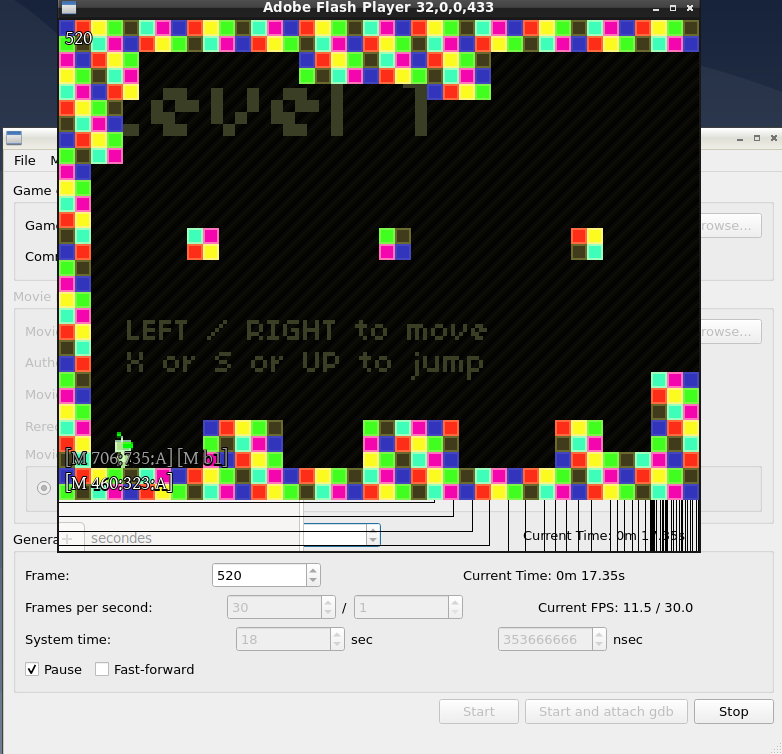Image resolution: width=782 pixels, height=754 pixels.
Task: Click the Frames per second numerator field
Action: coord(274,607)
